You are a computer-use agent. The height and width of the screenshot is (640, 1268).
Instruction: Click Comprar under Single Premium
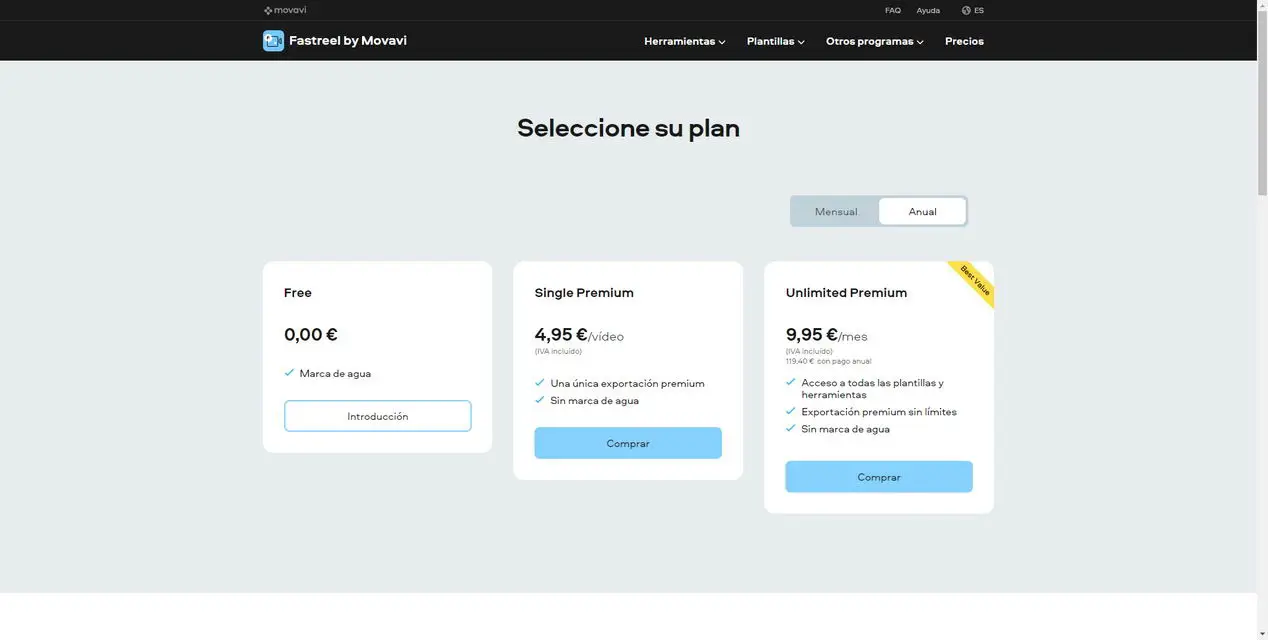(x=628, y=443)
